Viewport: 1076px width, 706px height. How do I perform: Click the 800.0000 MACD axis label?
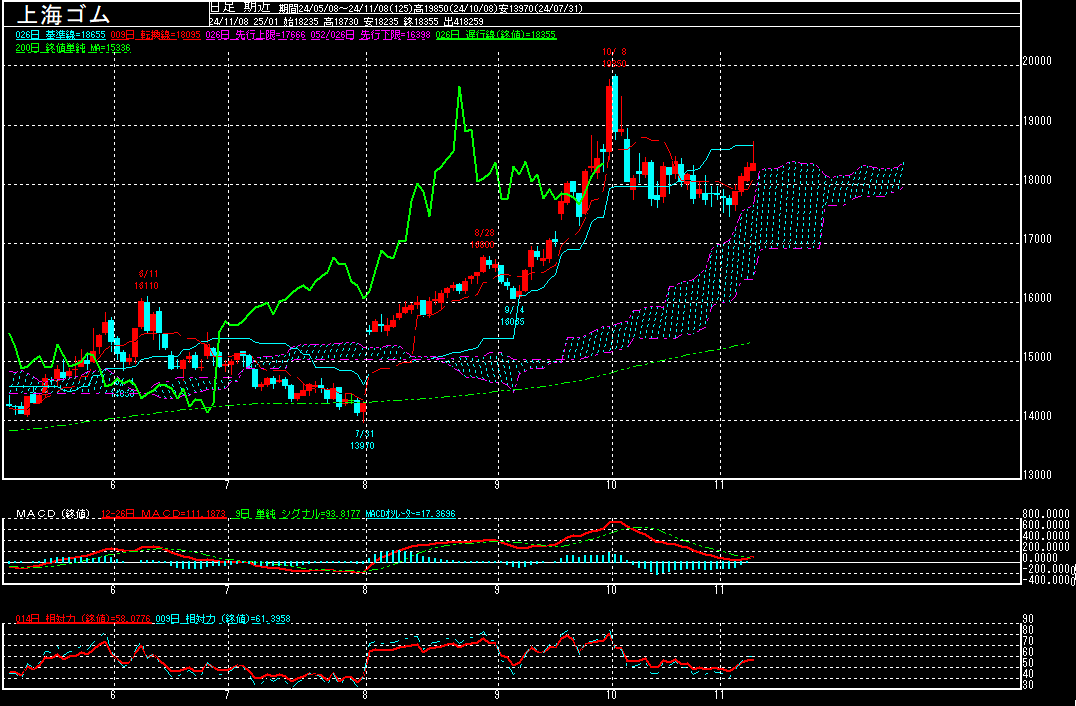point(1045,514)
